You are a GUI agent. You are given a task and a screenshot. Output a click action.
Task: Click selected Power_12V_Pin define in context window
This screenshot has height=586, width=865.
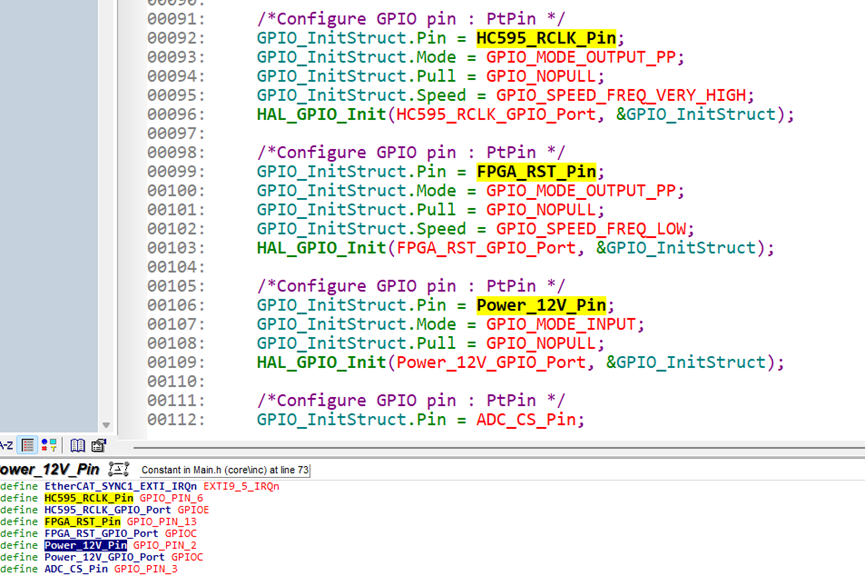pyautogui.click(x=86, y=545)
